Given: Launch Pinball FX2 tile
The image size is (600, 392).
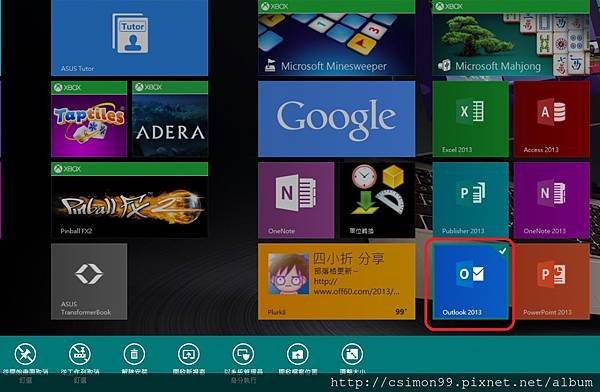Looking at the screenshot, I should point(129,200).
